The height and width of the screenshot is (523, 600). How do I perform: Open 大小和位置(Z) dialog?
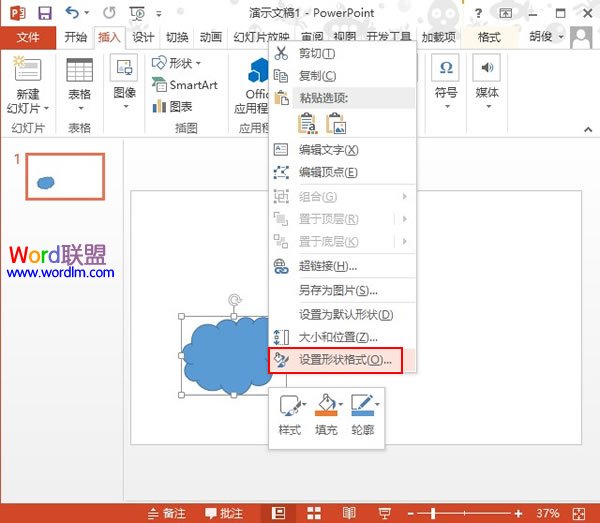point(342,337)
